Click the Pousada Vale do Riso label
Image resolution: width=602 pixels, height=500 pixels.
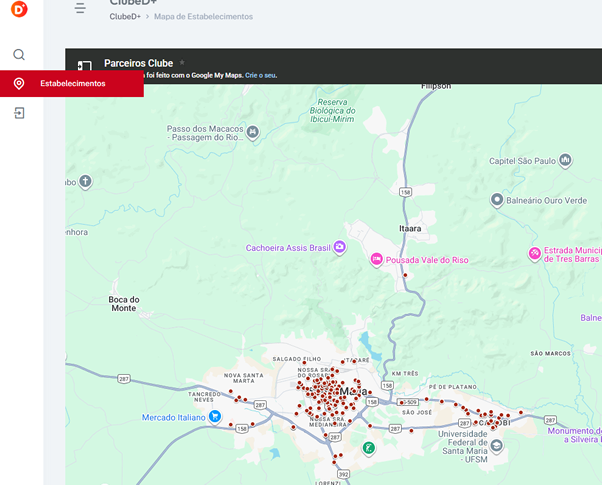coord(427,260)
